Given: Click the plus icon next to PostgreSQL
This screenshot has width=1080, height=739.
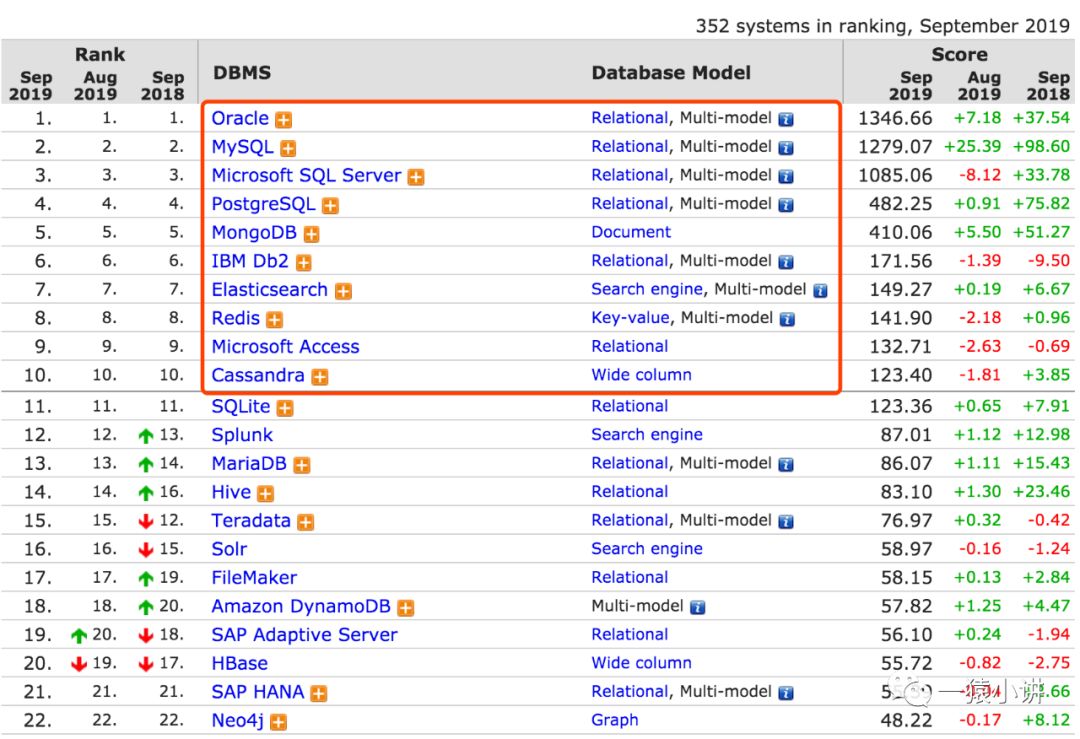Looking at the screenshot, I should click(x=331, y=205).
